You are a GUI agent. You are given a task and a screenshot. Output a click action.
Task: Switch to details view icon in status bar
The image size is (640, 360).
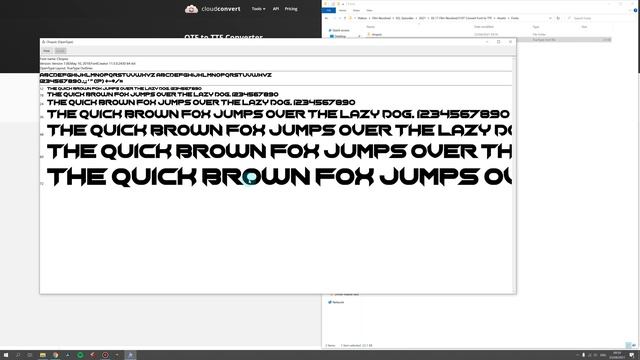(629, 345)
